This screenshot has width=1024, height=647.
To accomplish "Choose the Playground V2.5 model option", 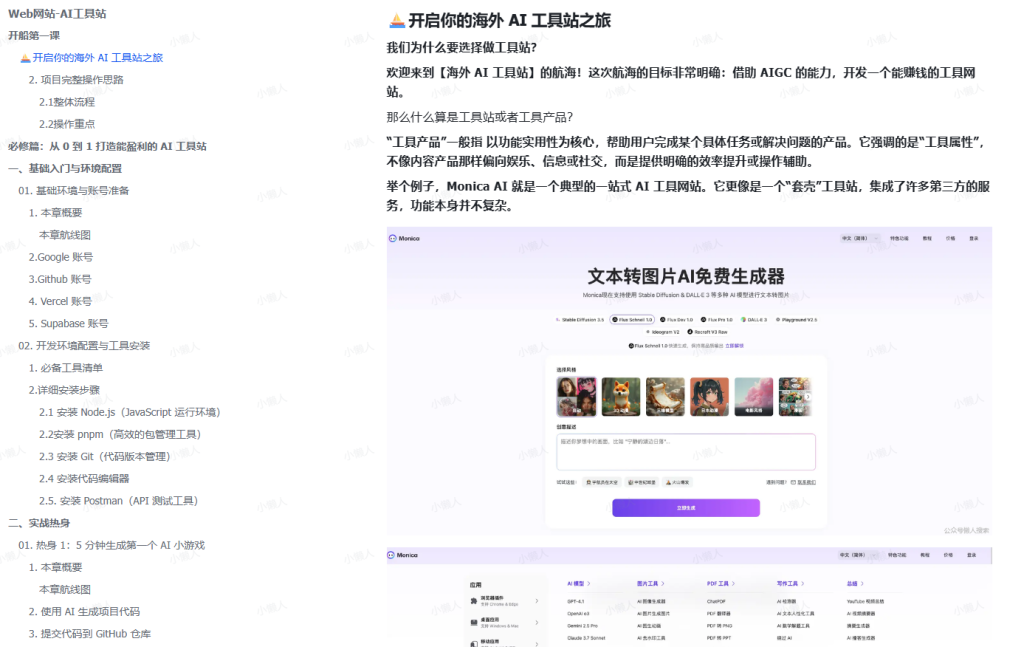I will 796,320.
